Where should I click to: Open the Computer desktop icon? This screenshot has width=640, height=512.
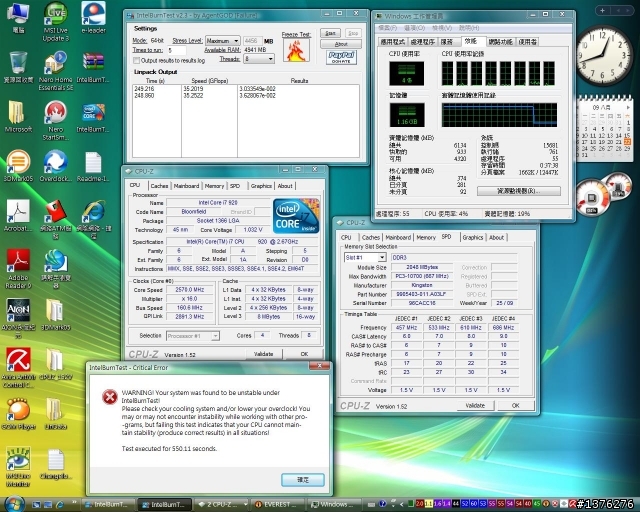click(x=18, y=18)
